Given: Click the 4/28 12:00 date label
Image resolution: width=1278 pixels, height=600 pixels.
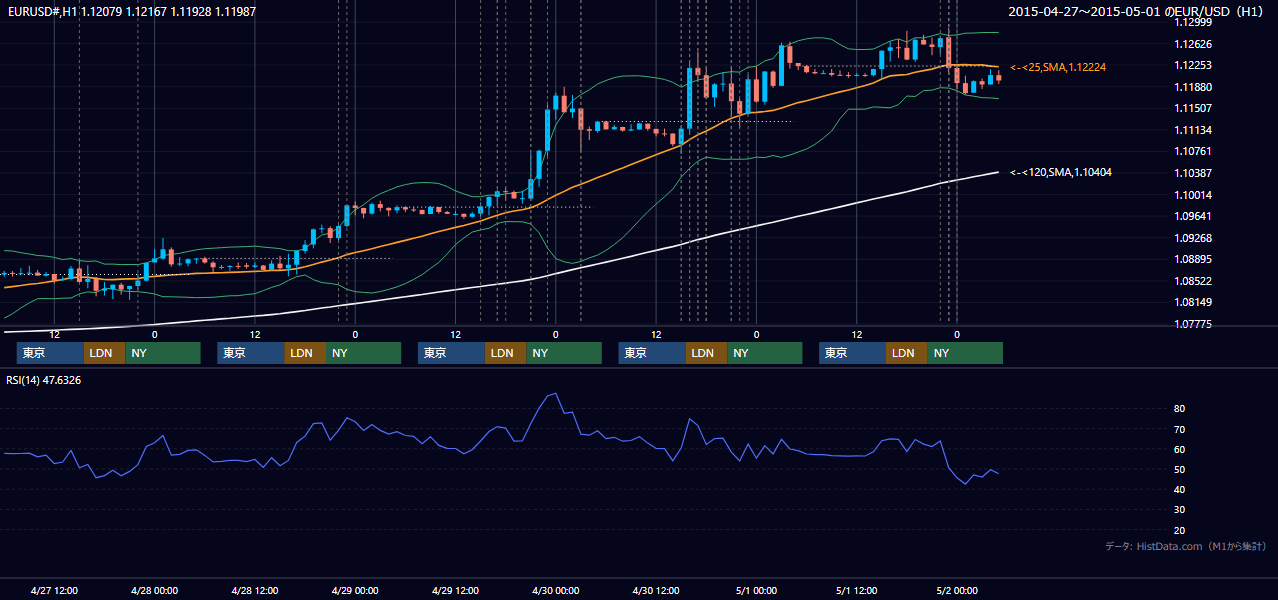Looking at the screenshot, I should pos(255,590).
